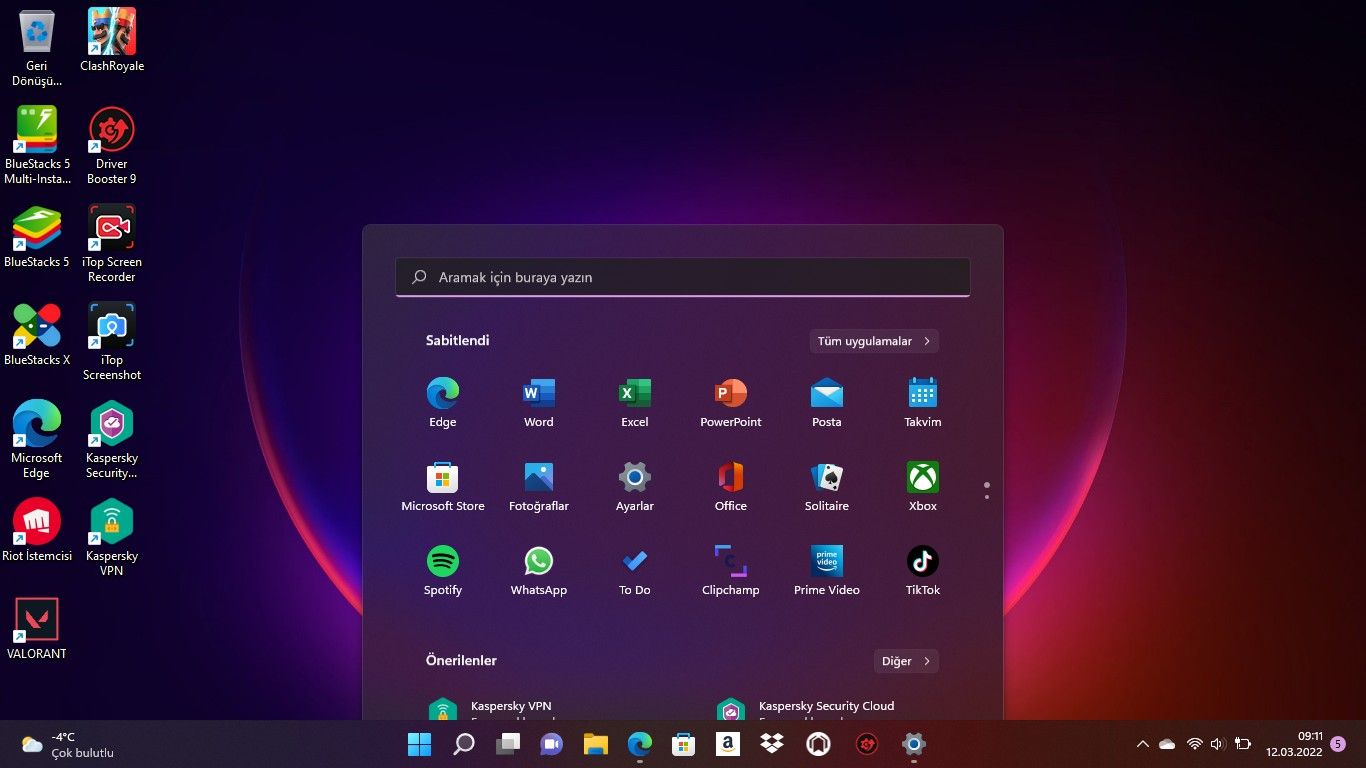Image resolution: width=1366 pixels, height=768 pixels.
Task: Open Amazon from the taskbar
Action: pyautogui.click(x=728, y=744)
